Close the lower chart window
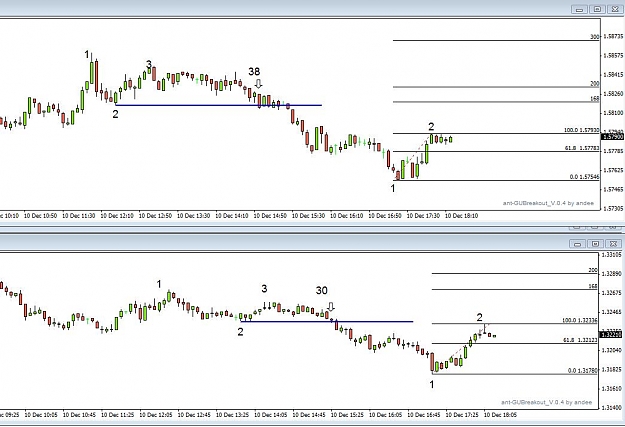 pos(614,244)
